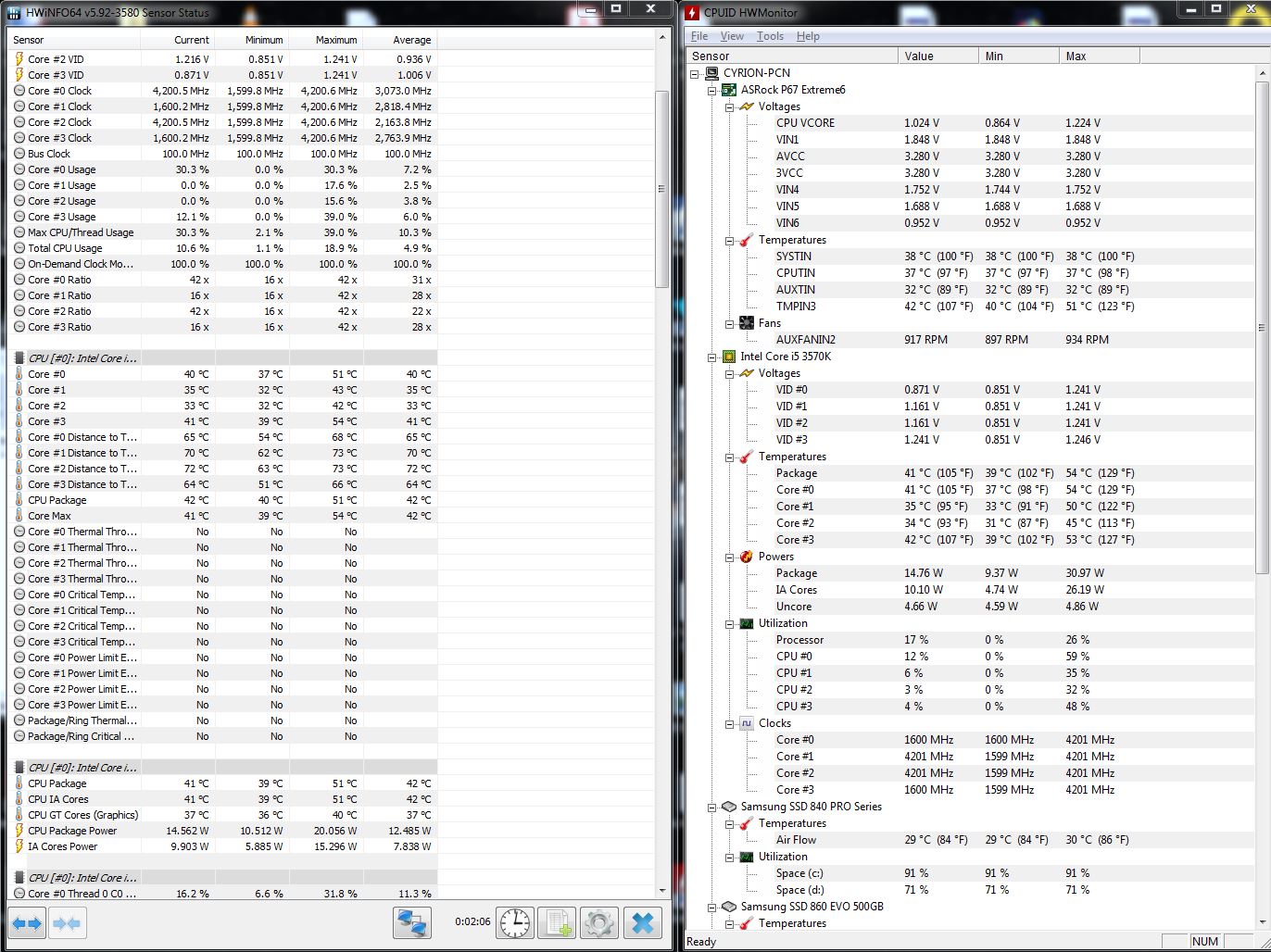This screenshot has width=1271, height=952.
Task: Click the HWiNFO vertical scrollbar thumb
Action: click(661, 189)
